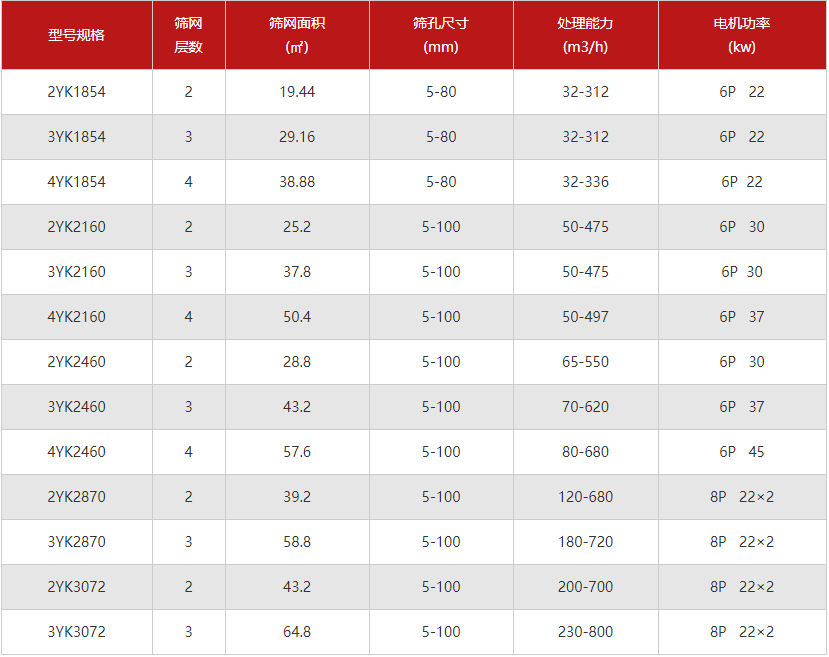The width and height of the screenshot is (829, 657).
Task: Select the 电机功率 (kw) header
Action: [x=742, y=35]
